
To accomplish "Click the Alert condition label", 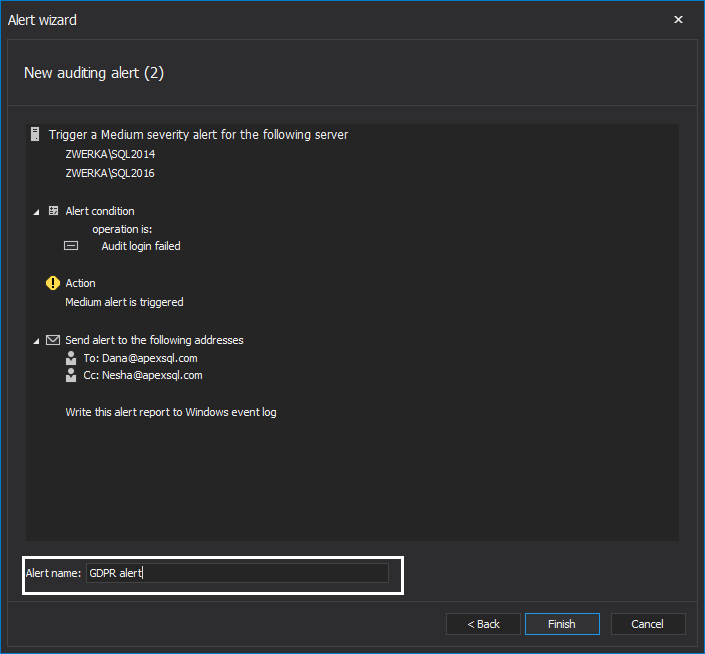I will 100,211.
